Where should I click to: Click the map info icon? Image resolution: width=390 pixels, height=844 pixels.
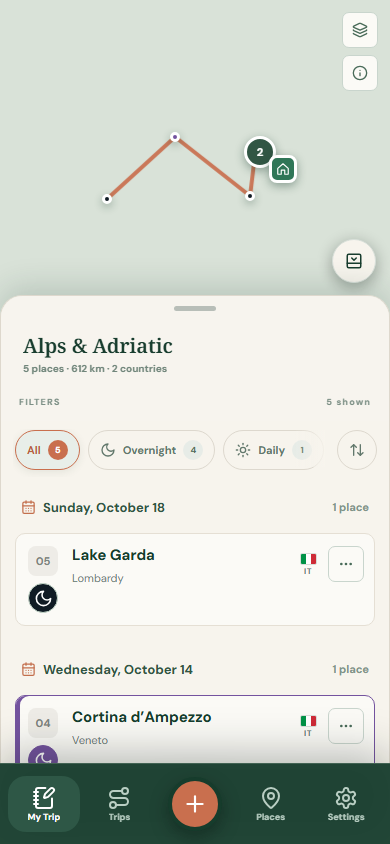(x=360, y=73)
